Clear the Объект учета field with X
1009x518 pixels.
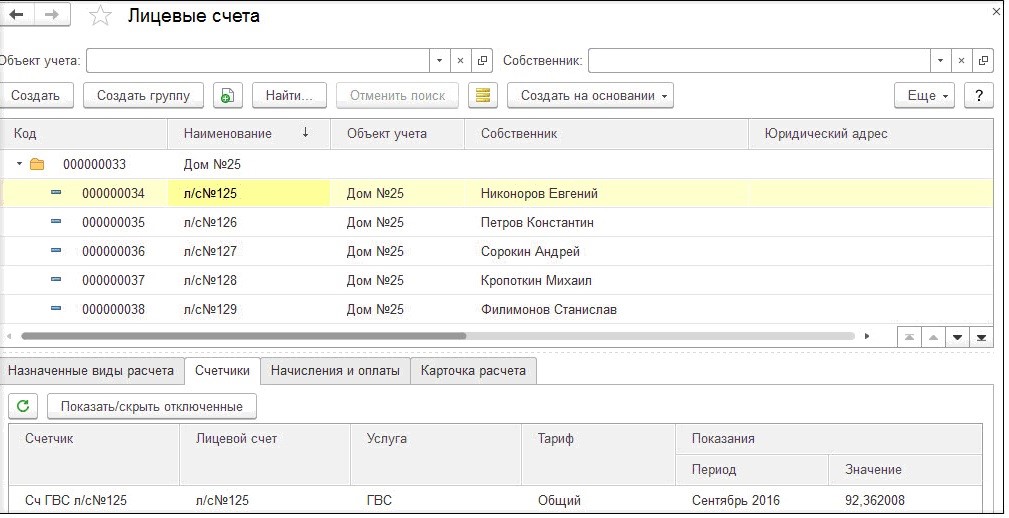461,60
